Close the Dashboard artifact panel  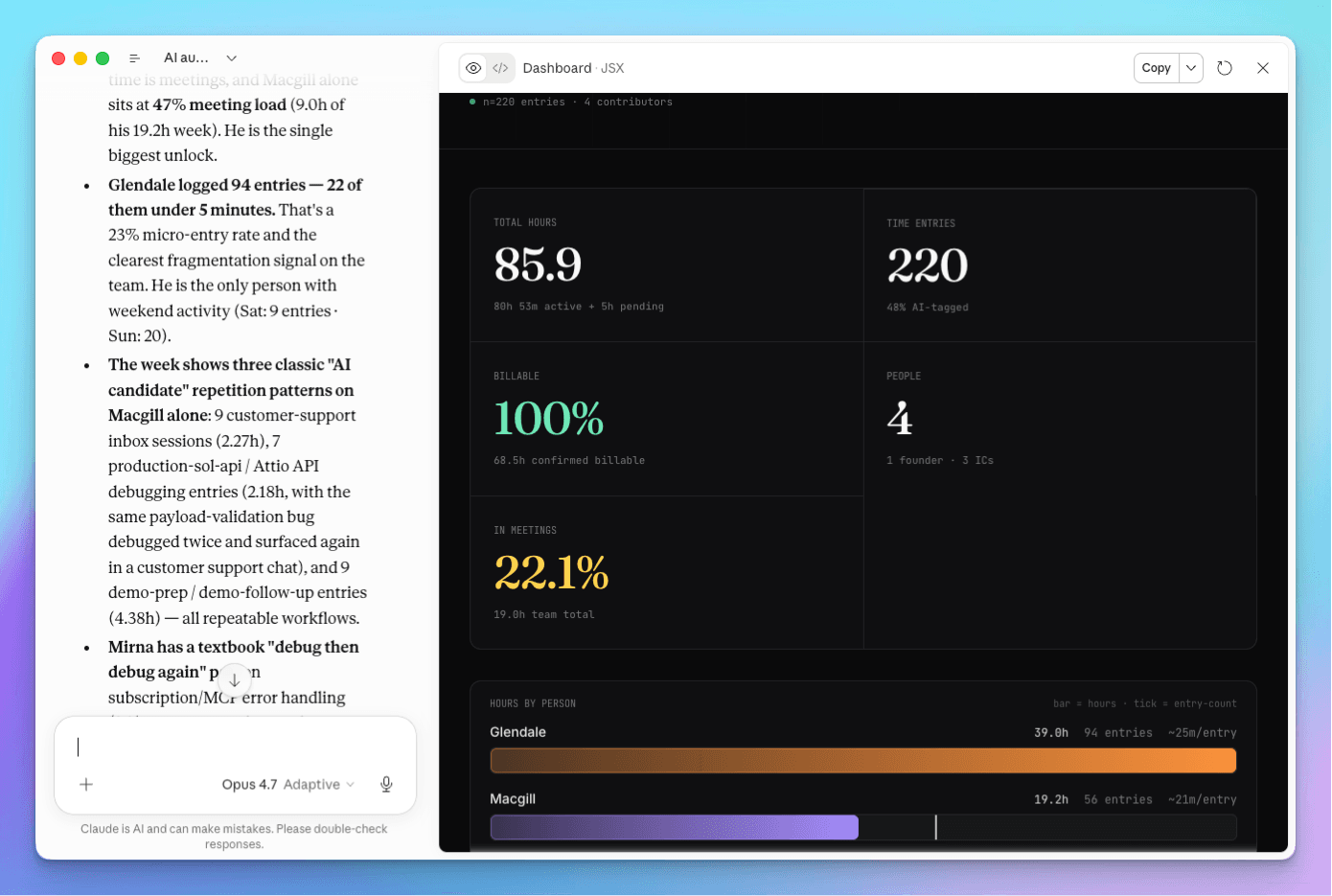1263,68
